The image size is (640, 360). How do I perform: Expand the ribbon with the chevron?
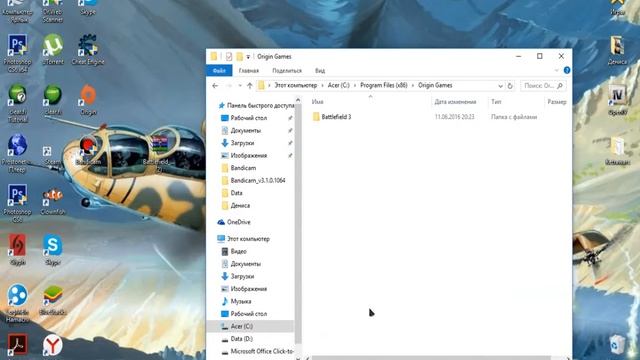556,70
